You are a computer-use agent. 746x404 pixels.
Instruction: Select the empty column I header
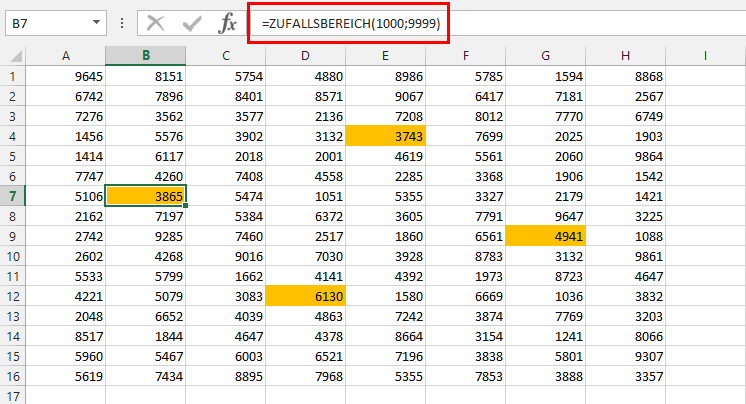pyautogui.click(x=705, y=55)
